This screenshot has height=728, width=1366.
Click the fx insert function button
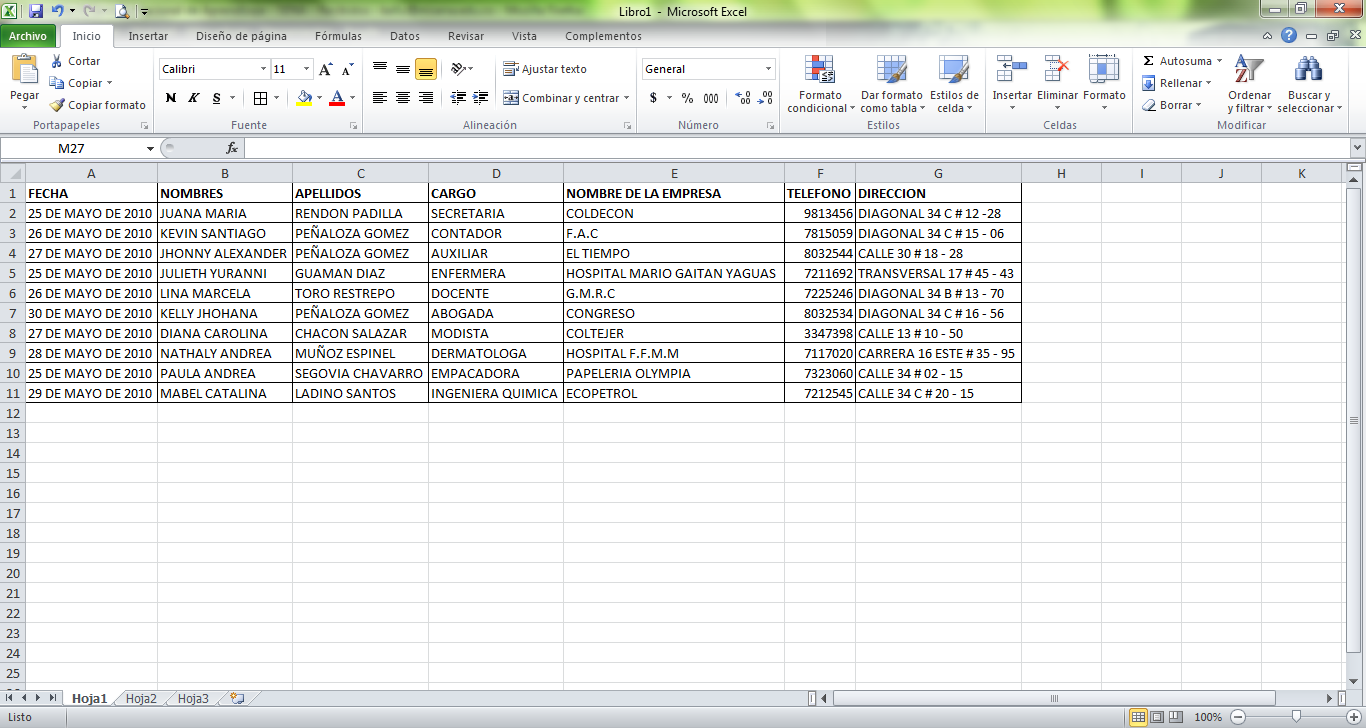tap(232, 148)
